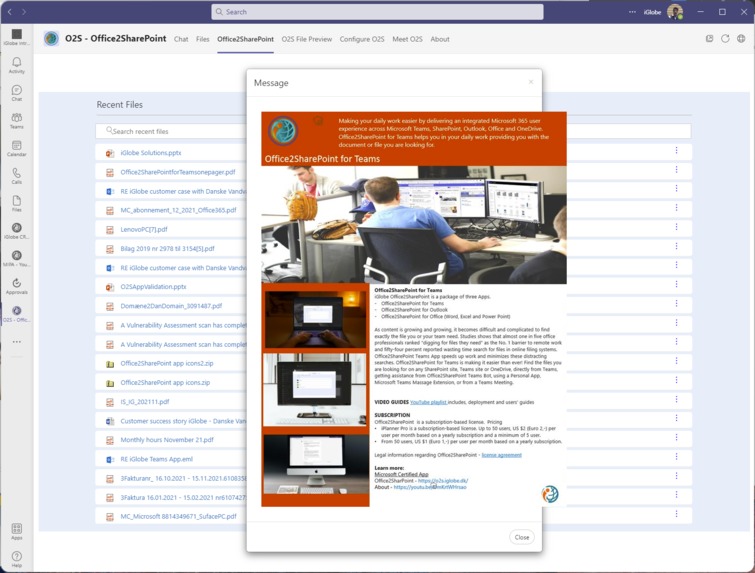Open Teams in the left rail
The height and width of the screenshot is (573, 755).
[16, 120]
